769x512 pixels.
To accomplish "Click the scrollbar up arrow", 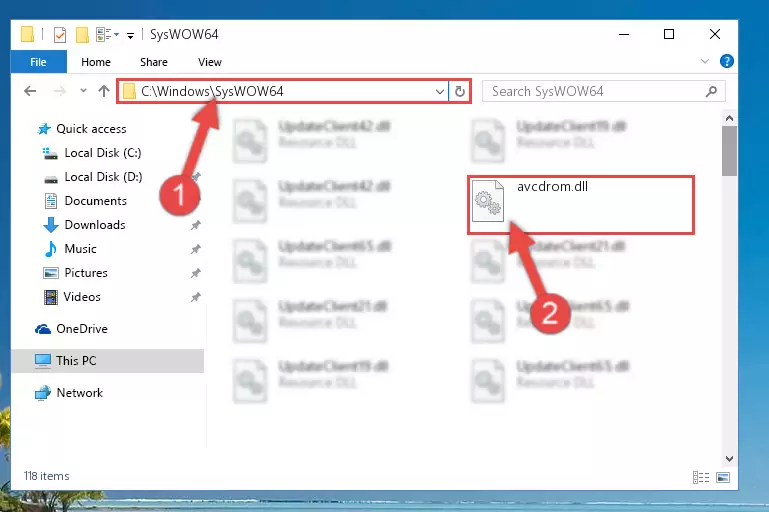I will [729, 118].
